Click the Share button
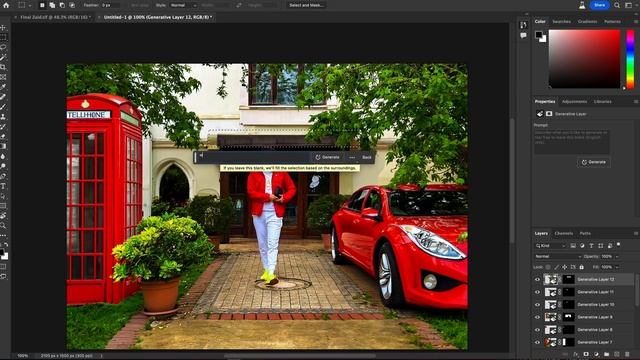 click(599, 5)
